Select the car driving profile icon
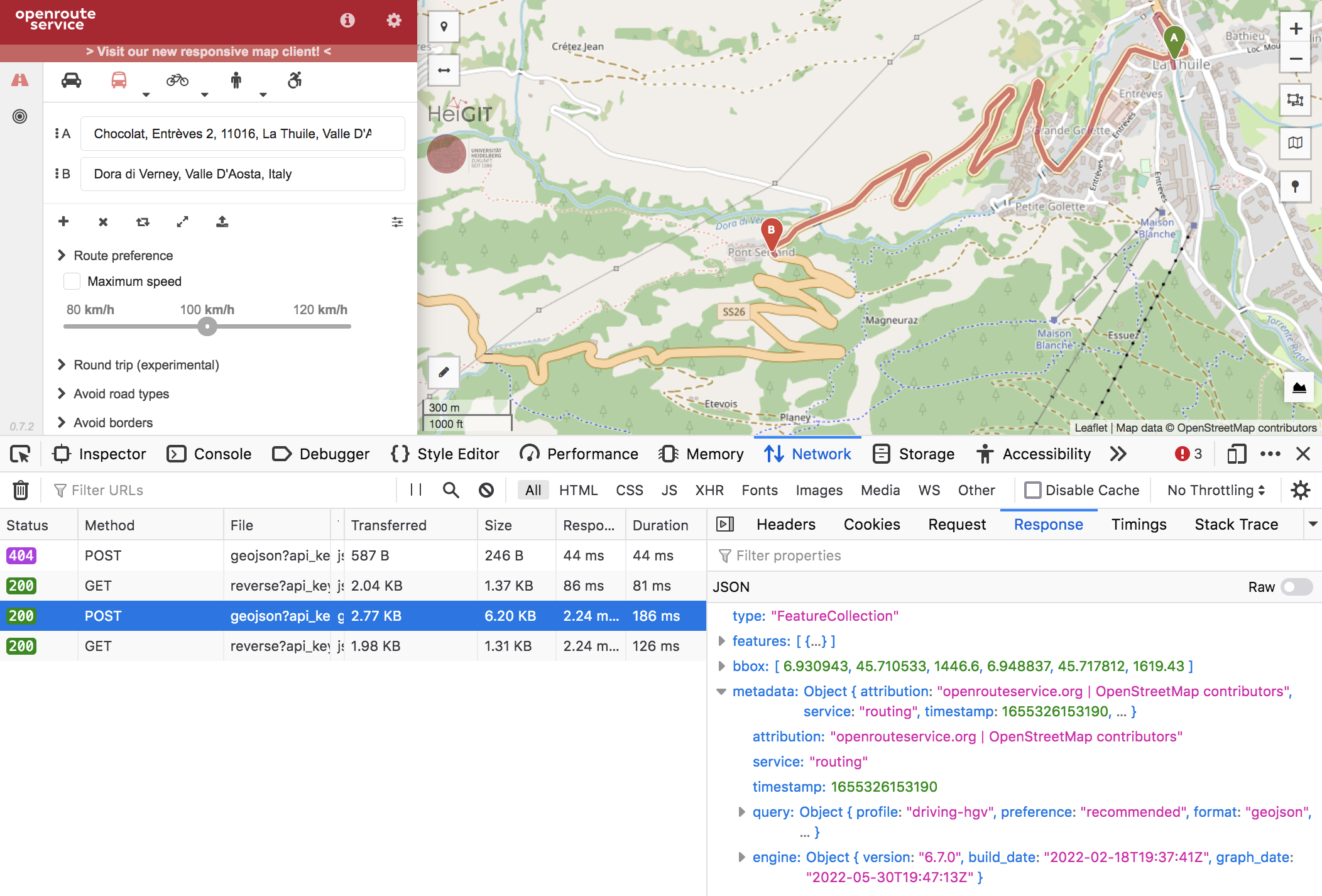 pos(71,80)
